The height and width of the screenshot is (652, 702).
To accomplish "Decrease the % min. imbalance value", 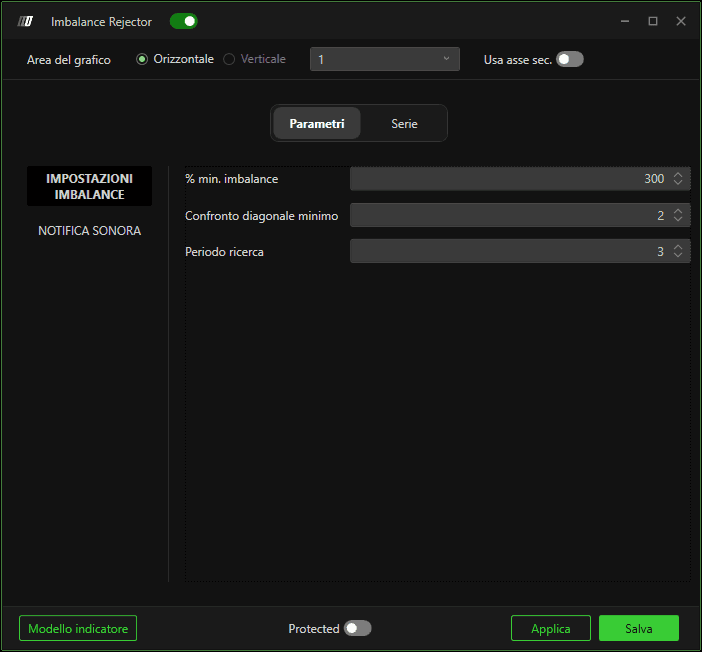I will 678,183.
